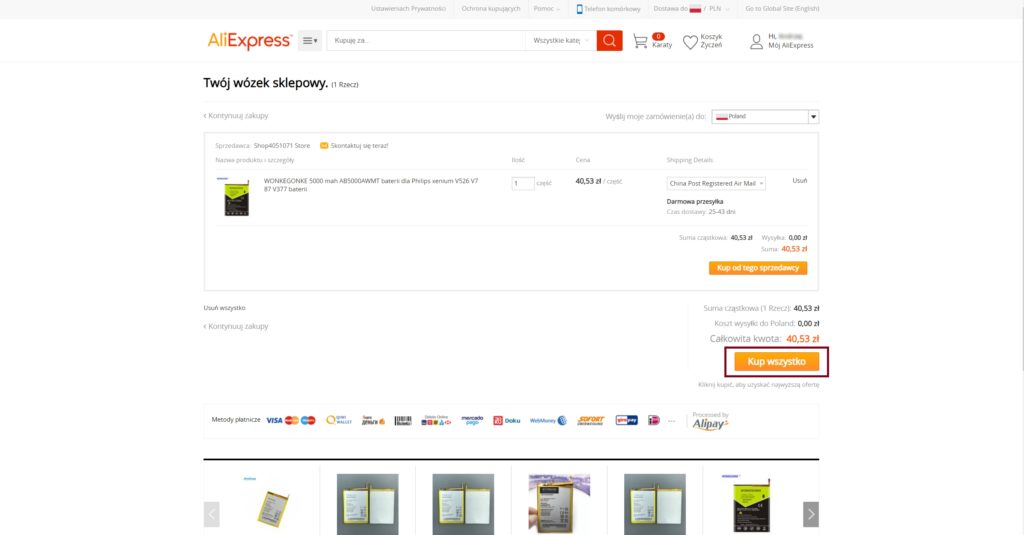The height and width of the screenshot is (535, 1024).
Task: Open the categories hamburger menu icon
Action: click(310, 41)
